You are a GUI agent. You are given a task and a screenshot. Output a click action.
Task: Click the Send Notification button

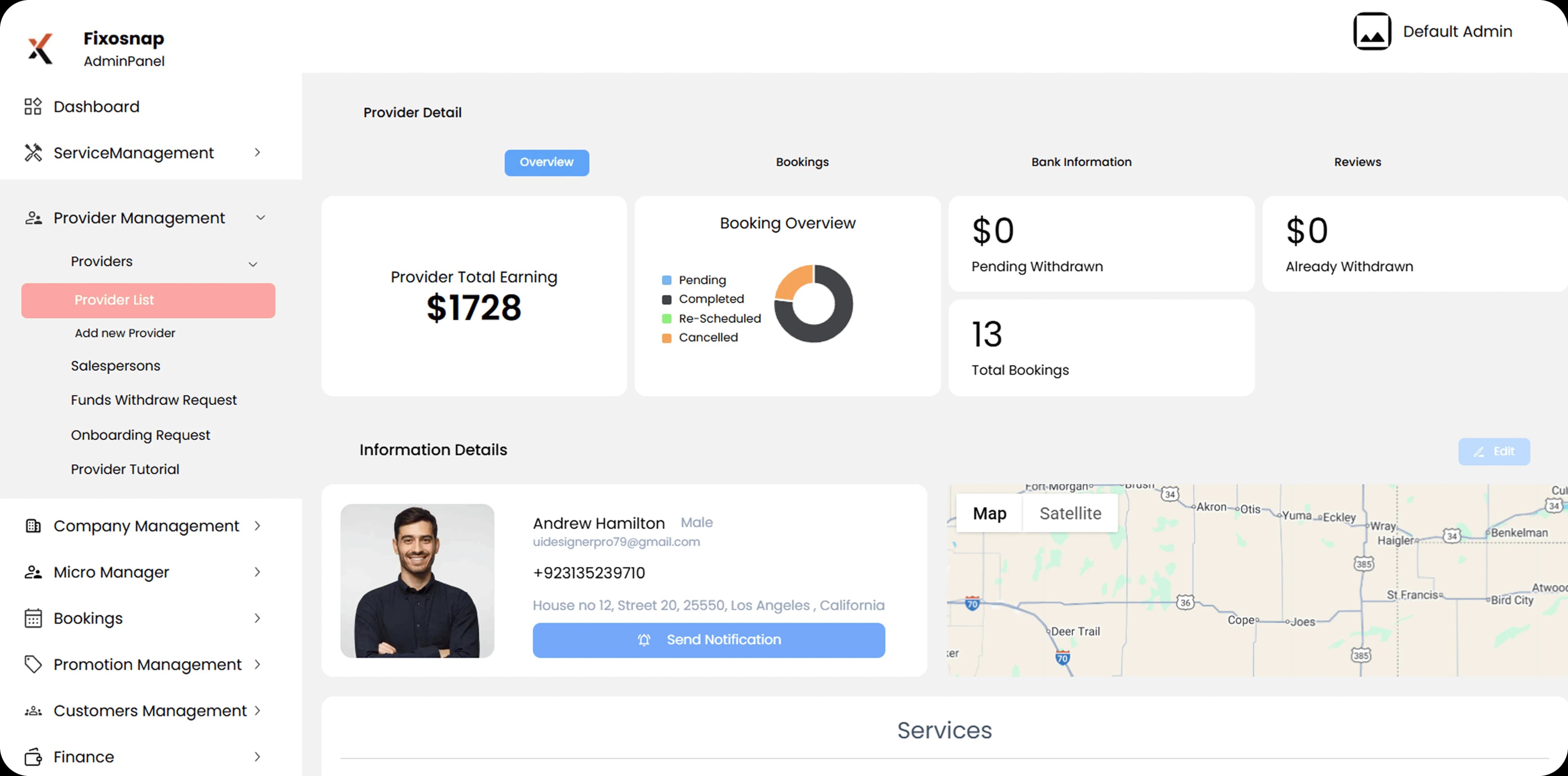pyautogui.click(x=708, y=640)
